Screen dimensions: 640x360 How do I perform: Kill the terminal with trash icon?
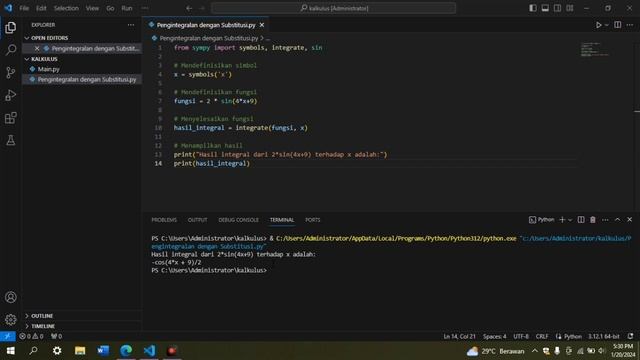[593, 220]
